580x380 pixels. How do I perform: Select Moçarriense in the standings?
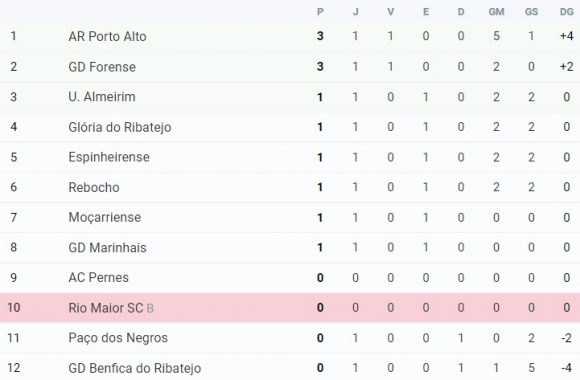[x=105, y=217]
